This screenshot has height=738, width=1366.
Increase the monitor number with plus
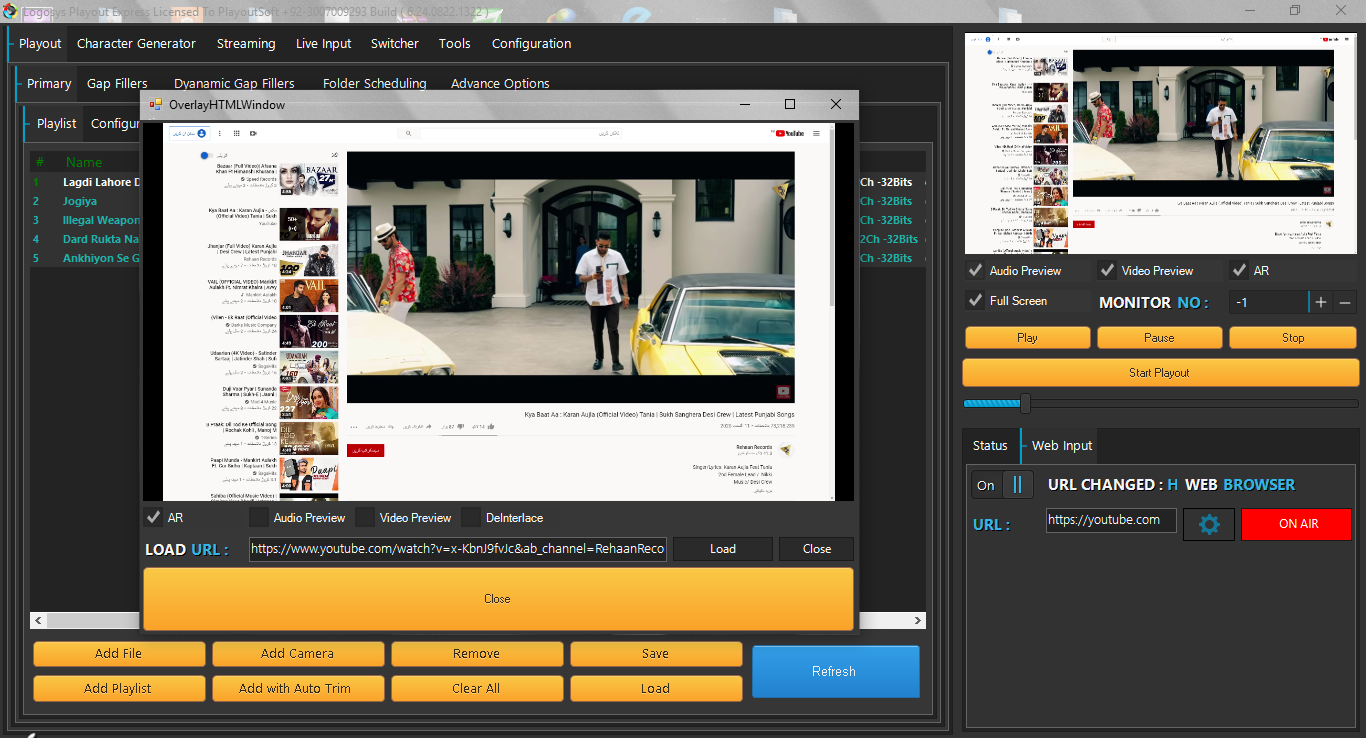1321,302
